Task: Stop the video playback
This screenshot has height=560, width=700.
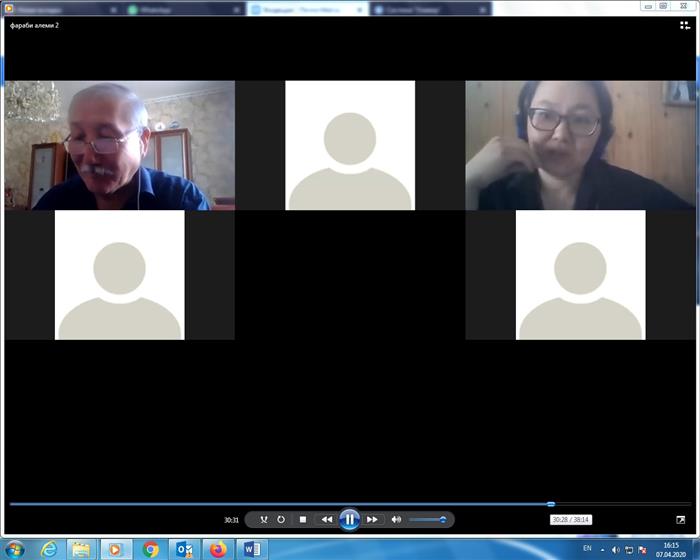Action: point(303,520)
